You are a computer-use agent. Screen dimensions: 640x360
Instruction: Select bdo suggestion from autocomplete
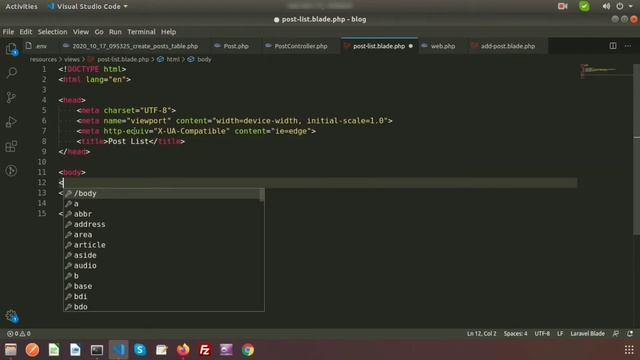point(164,307)
